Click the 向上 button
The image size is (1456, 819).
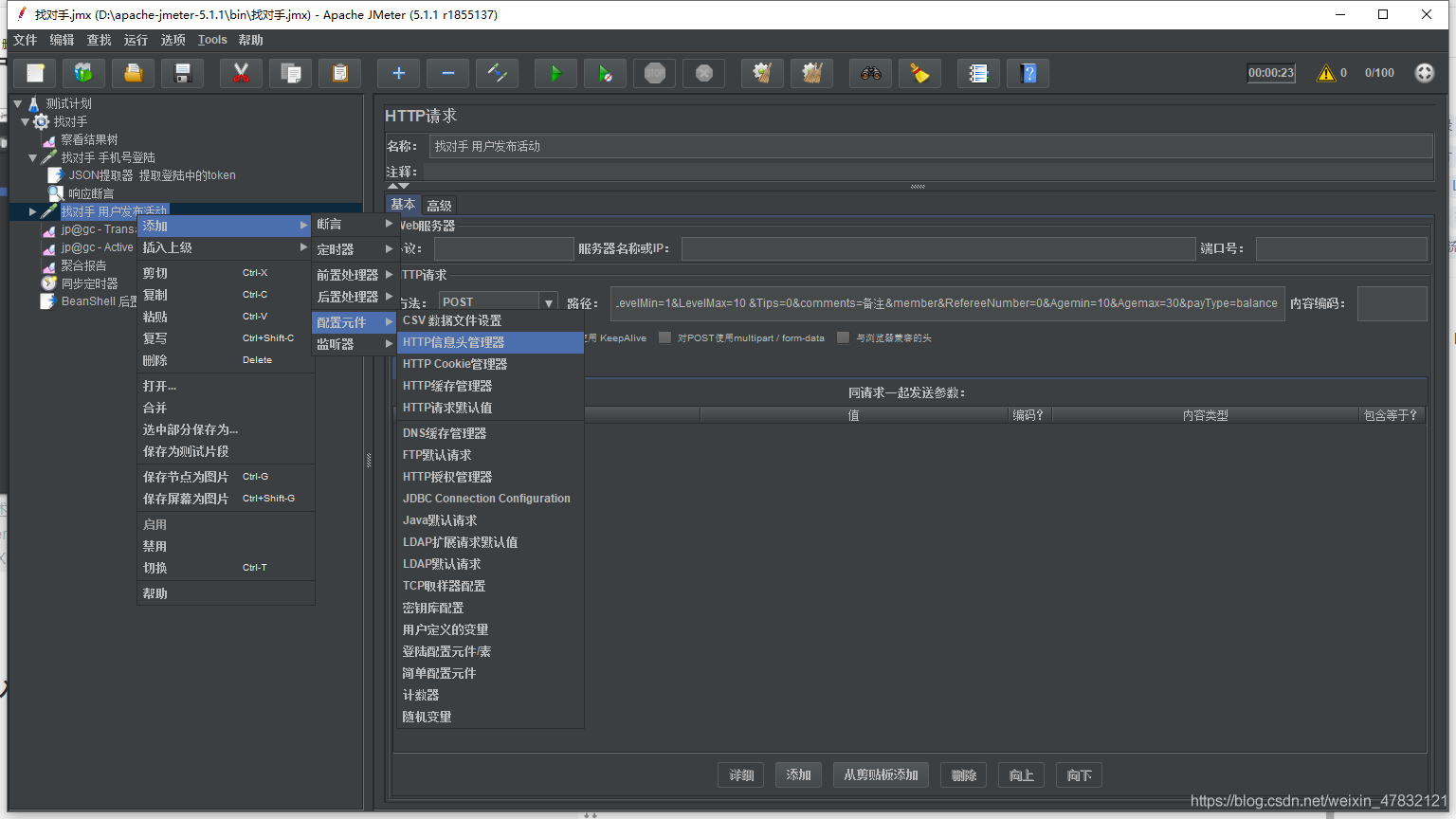tap(1021, 775)
